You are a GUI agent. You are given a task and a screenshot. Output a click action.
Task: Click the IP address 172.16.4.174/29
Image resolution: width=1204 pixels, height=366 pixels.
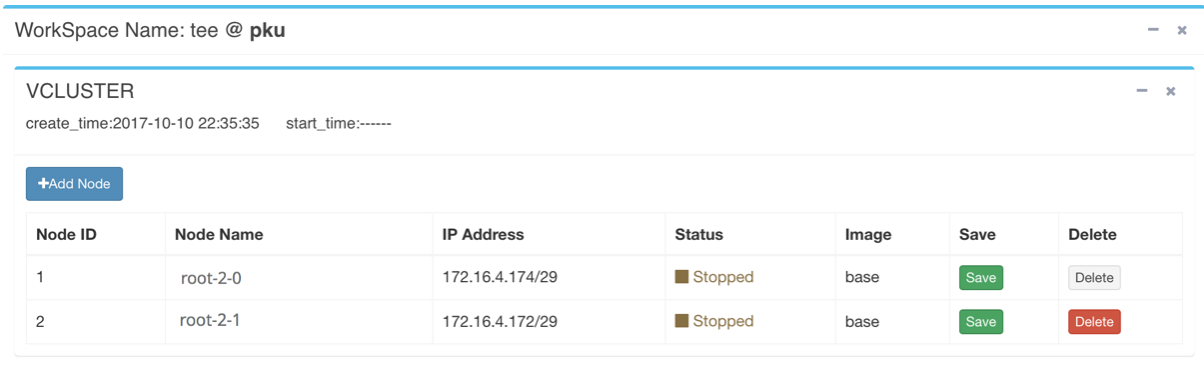pyautogui.click(x=500, y=277)
